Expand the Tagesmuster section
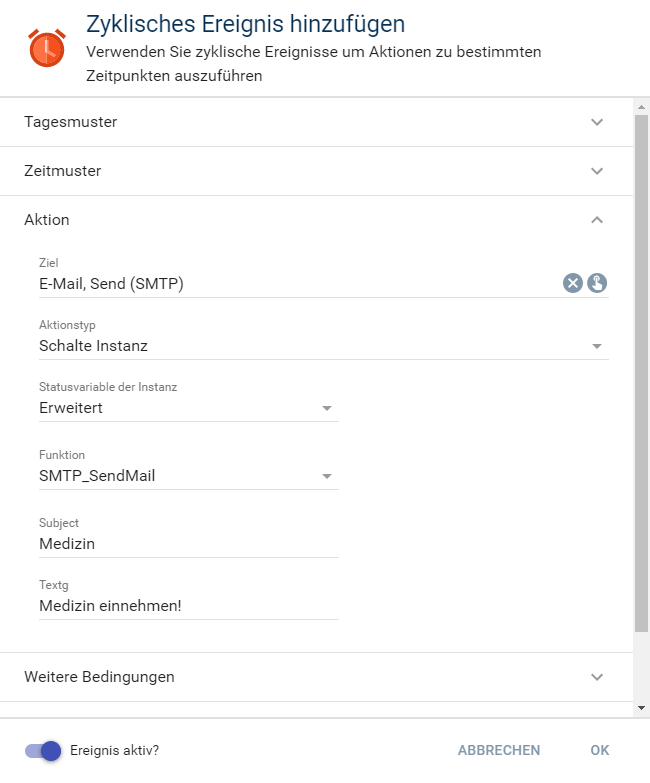Screen dimensions: 650x783 [x=597, y=122]
